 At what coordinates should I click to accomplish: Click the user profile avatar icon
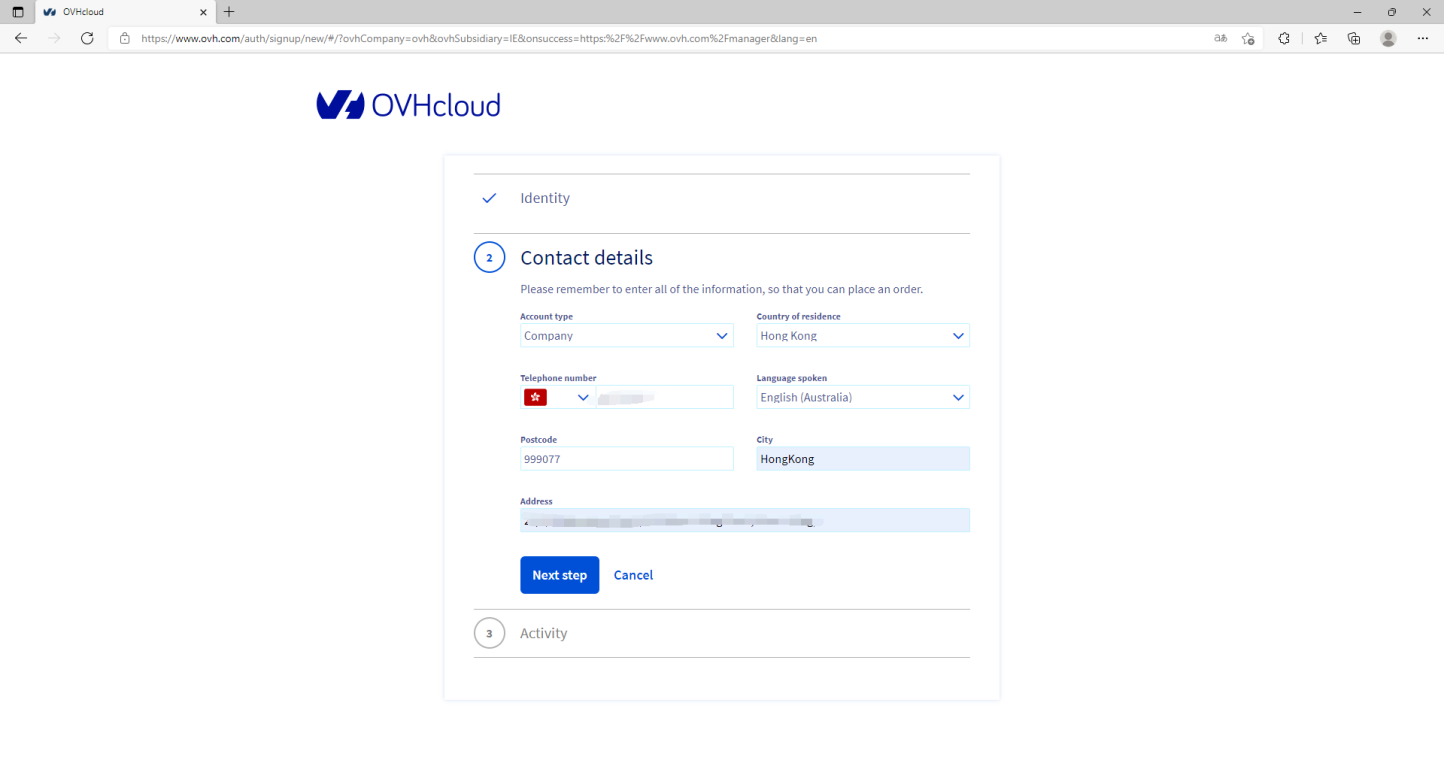[x=1388, y=38]
